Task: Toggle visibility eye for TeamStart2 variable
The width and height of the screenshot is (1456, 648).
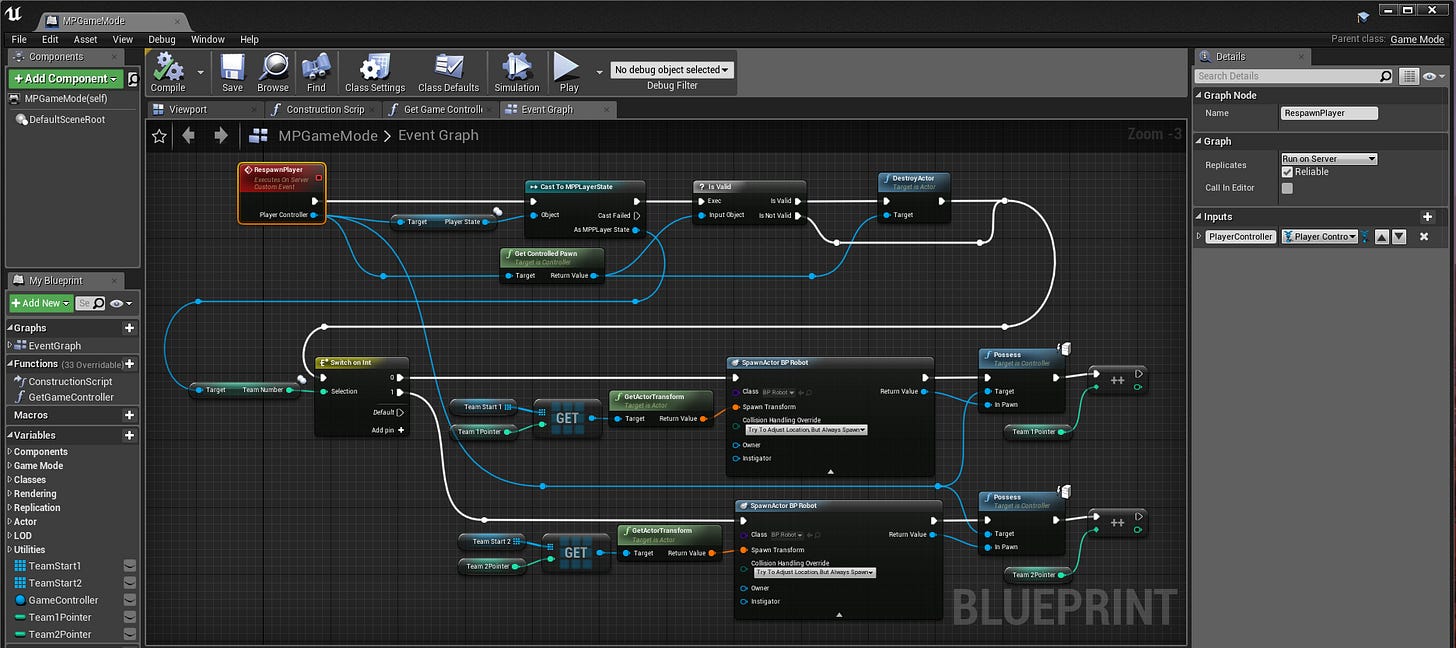Action: pyautogui.click(x=129, y=583)
